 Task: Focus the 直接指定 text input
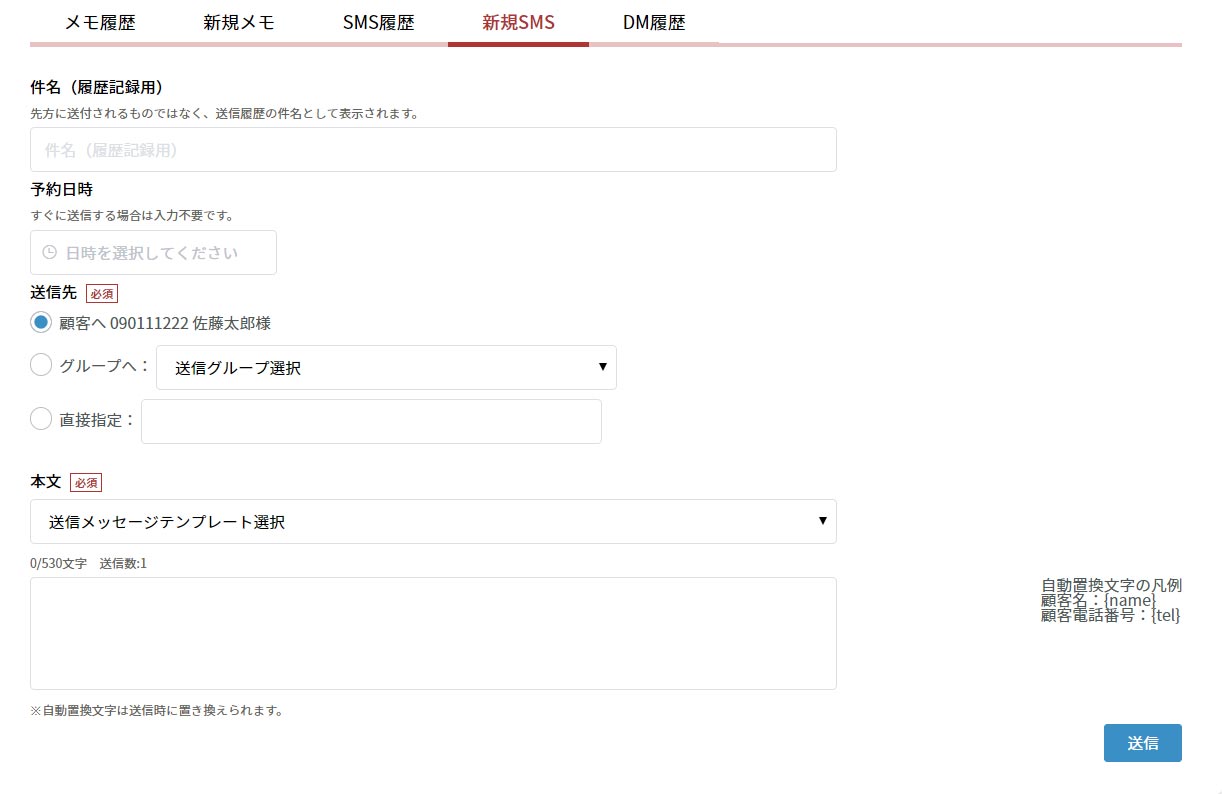(371, 422)
